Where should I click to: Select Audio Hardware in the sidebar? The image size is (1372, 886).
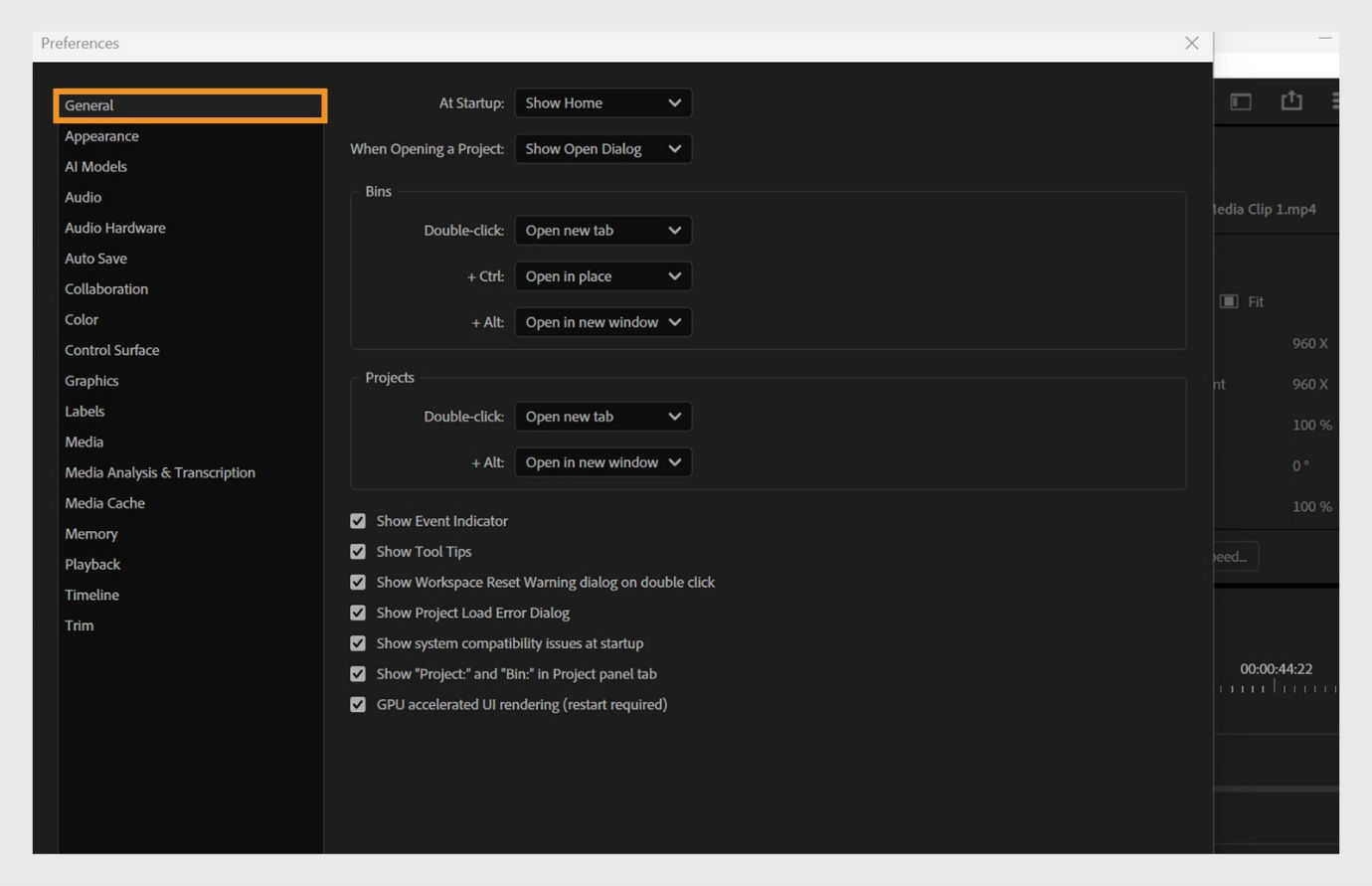tap(114, 228)
